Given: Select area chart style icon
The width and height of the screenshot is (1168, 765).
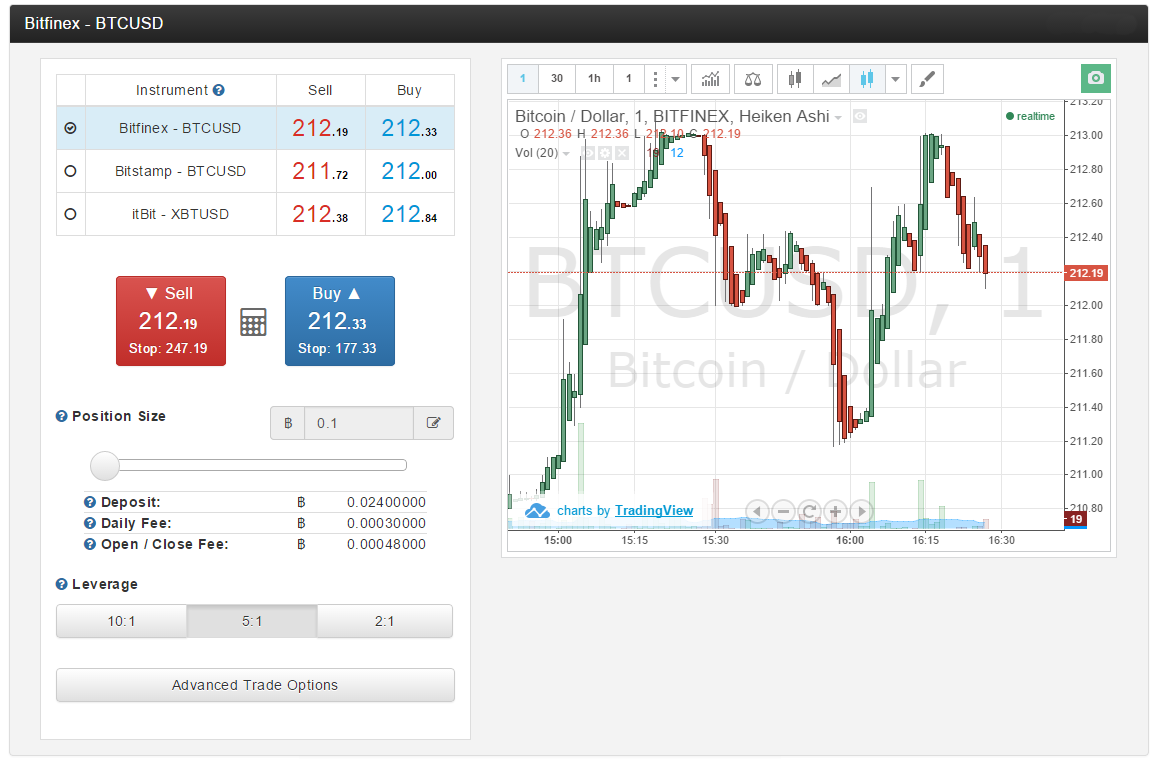Looking at the screenshot, I should [831, 79].
